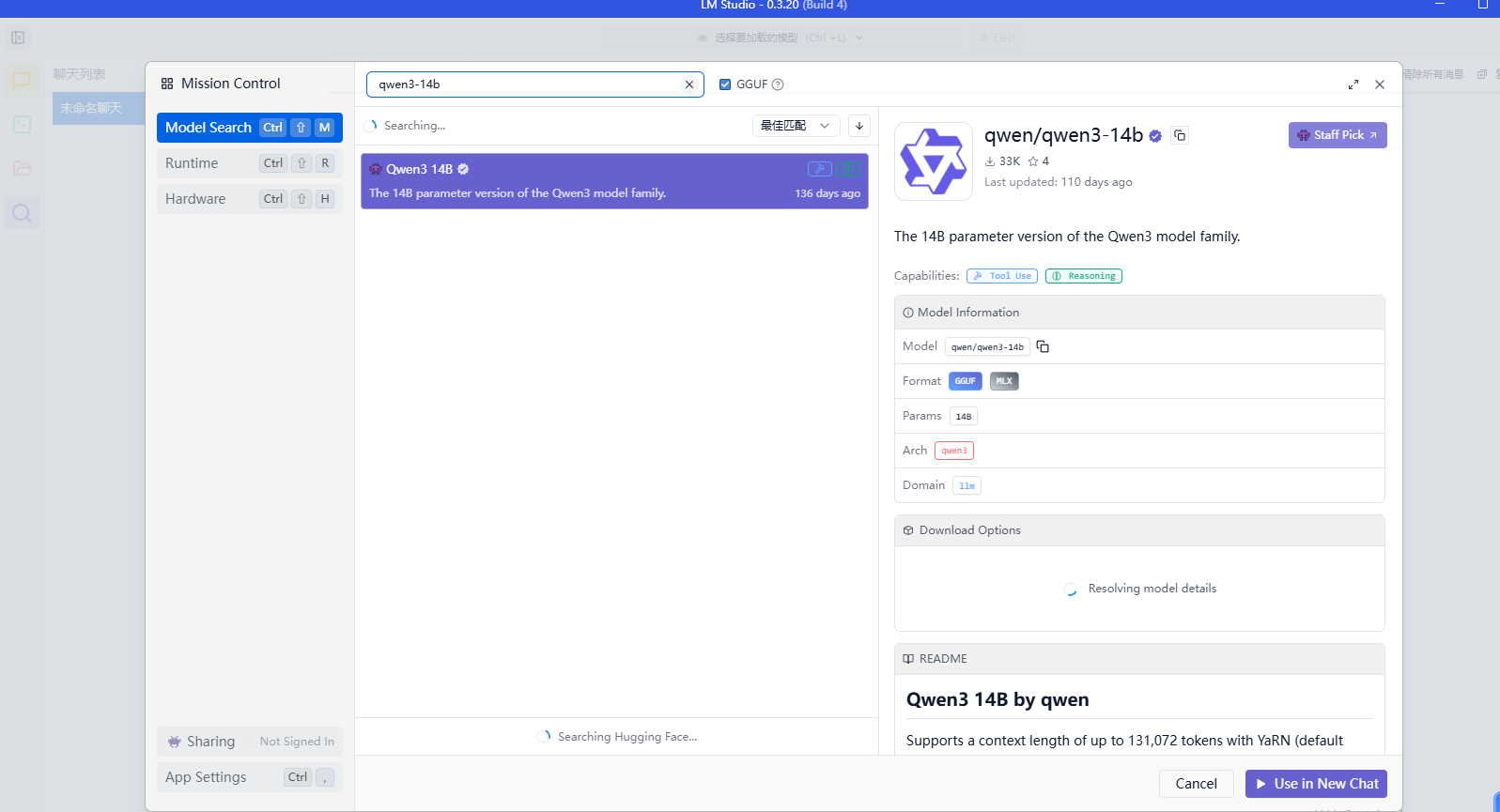Copy the qwen/qwen3-14b title identifier
Screen dimensions: 1500x812
click(x=1180, y=135)
